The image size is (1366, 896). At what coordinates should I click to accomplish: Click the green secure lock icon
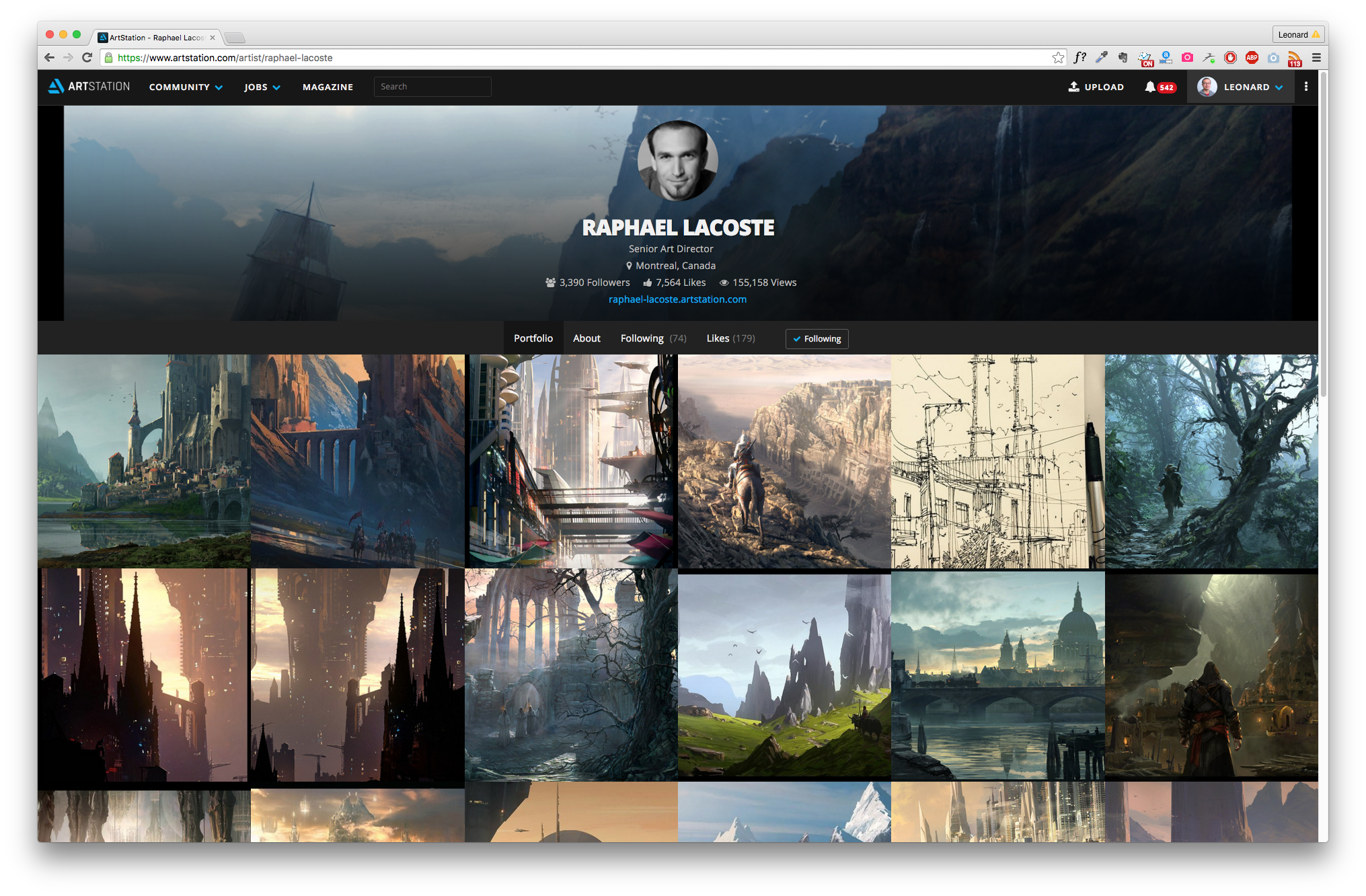coord(108,58)
